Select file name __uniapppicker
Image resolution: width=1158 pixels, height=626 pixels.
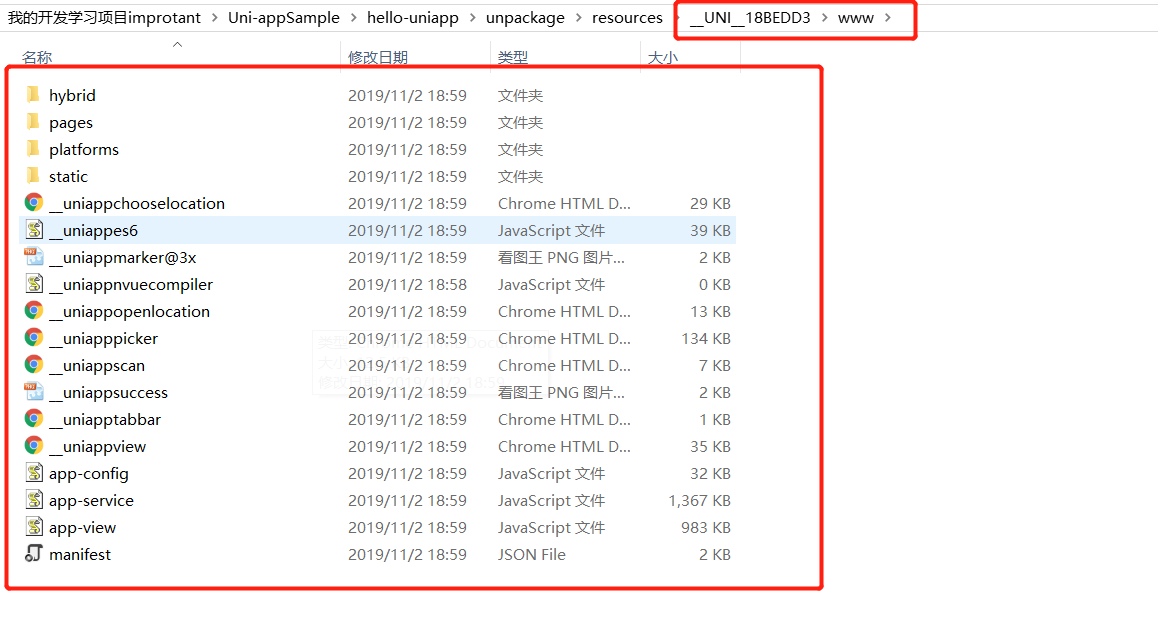coord(103,339)
